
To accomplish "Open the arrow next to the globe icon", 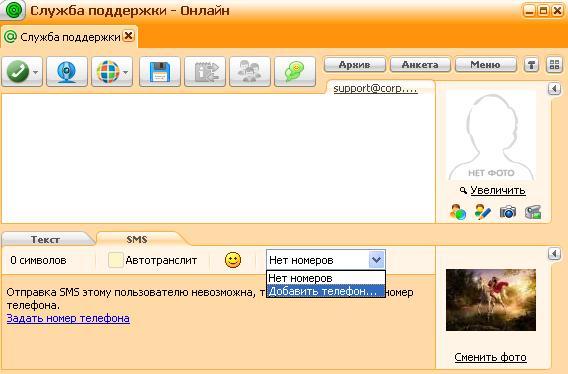I will tap(125, 72).
